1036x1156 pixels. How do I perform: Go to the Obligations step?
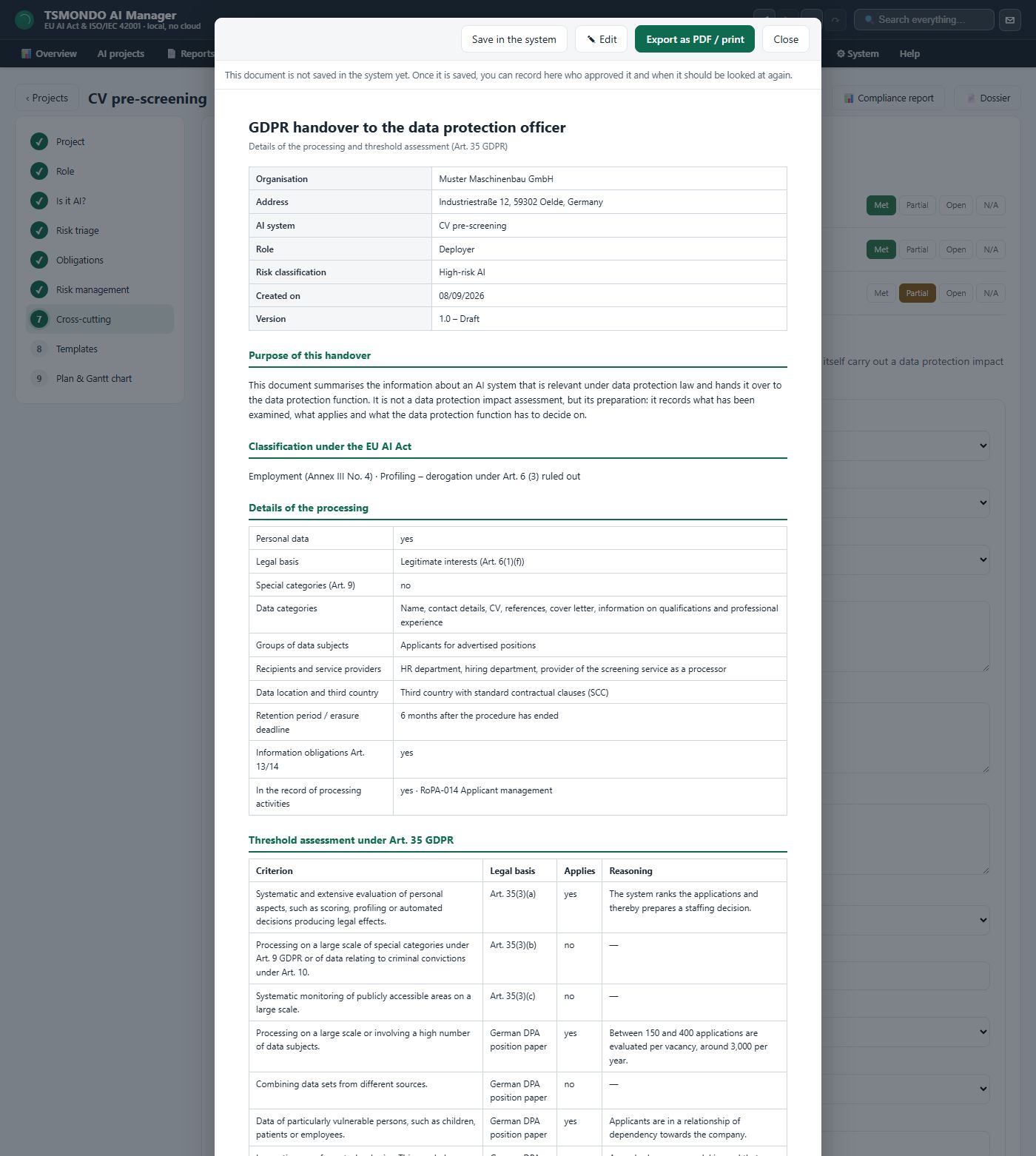pyautogui.click(x=100, y=260)
